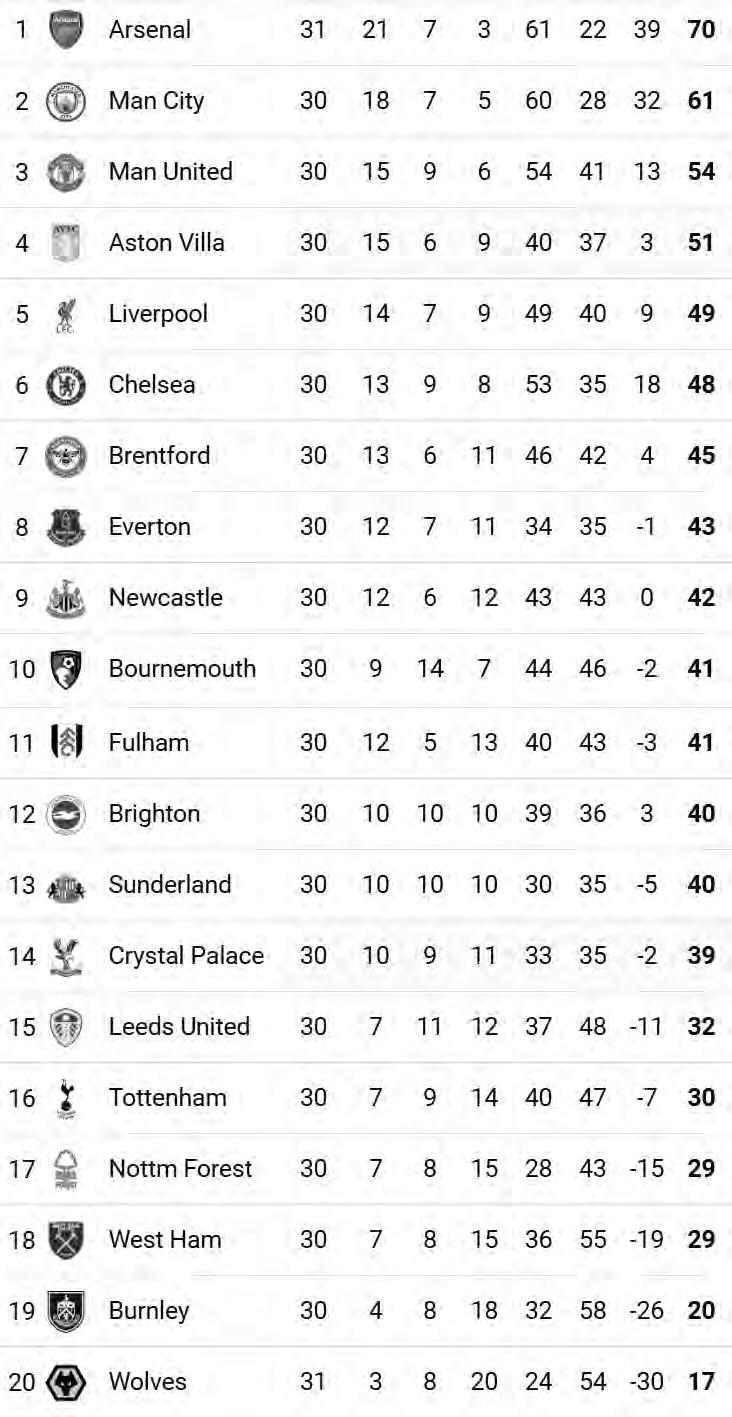Click the Liverpool club crest
The height and width of the screenshot is (1417, 732).
tap(66, 314)
